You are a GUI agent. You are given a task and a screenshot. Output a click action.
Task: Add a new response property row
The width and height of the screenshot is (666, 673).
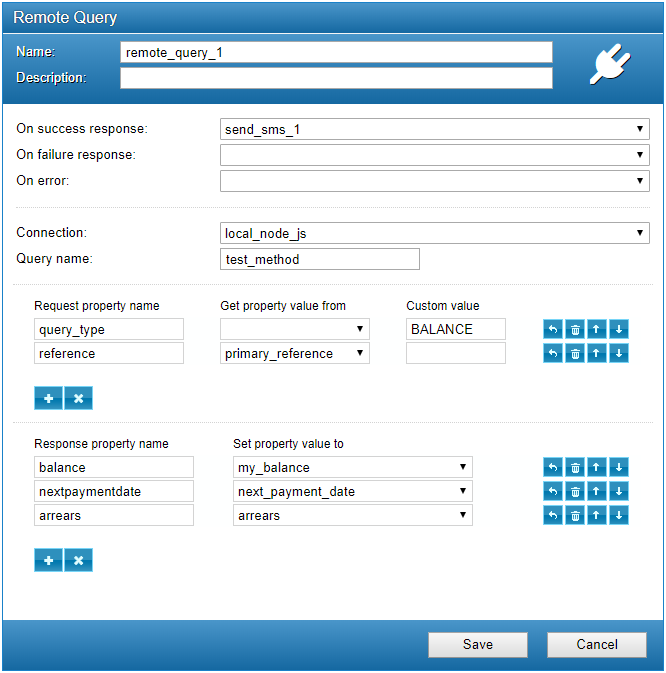click(x=48, y=560)
